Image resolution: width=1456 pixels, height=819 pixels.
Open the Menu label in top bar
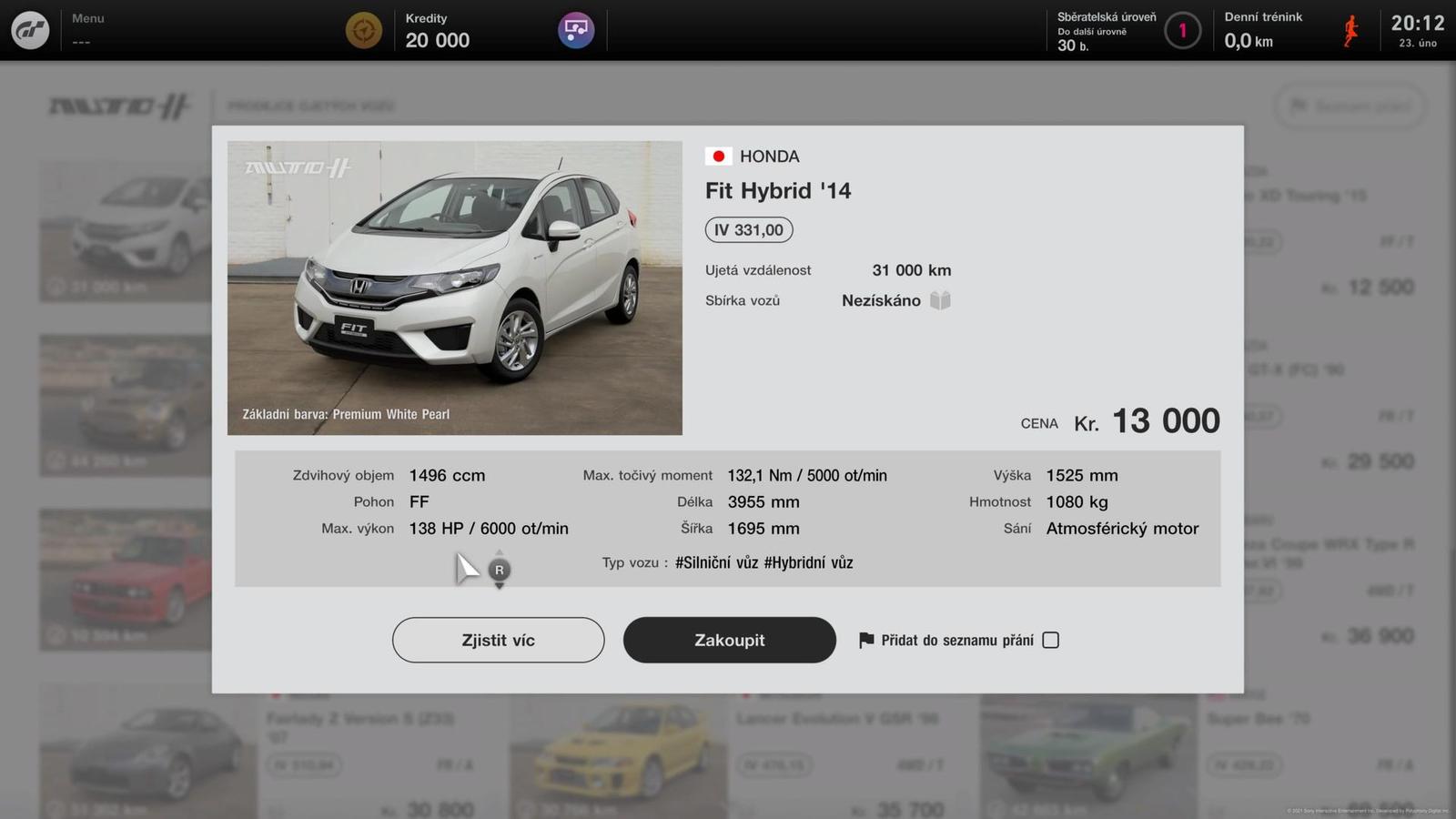tap(88, 18)
